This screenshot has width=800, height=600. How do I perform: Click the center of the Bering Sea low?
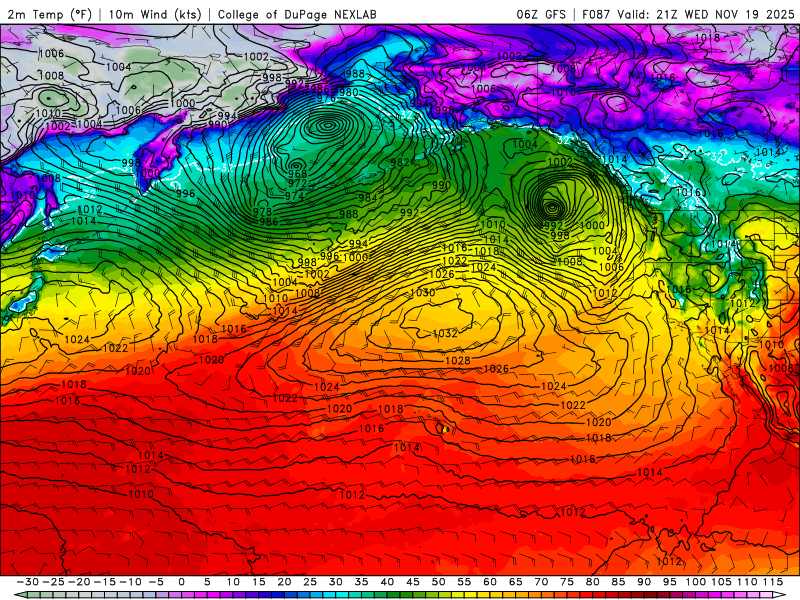(327, 124)
